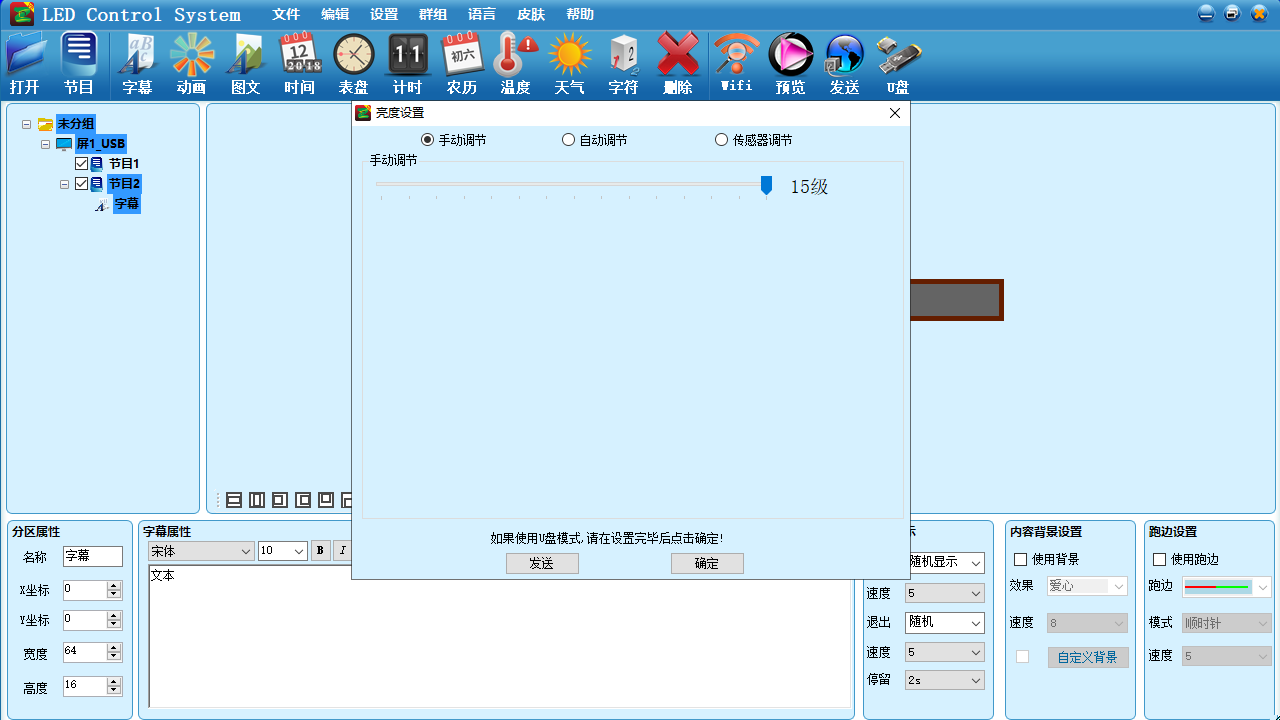The image size is (1280, 720).
Task: Open the Wifi settings icon
Action: [x=736, y=63]
